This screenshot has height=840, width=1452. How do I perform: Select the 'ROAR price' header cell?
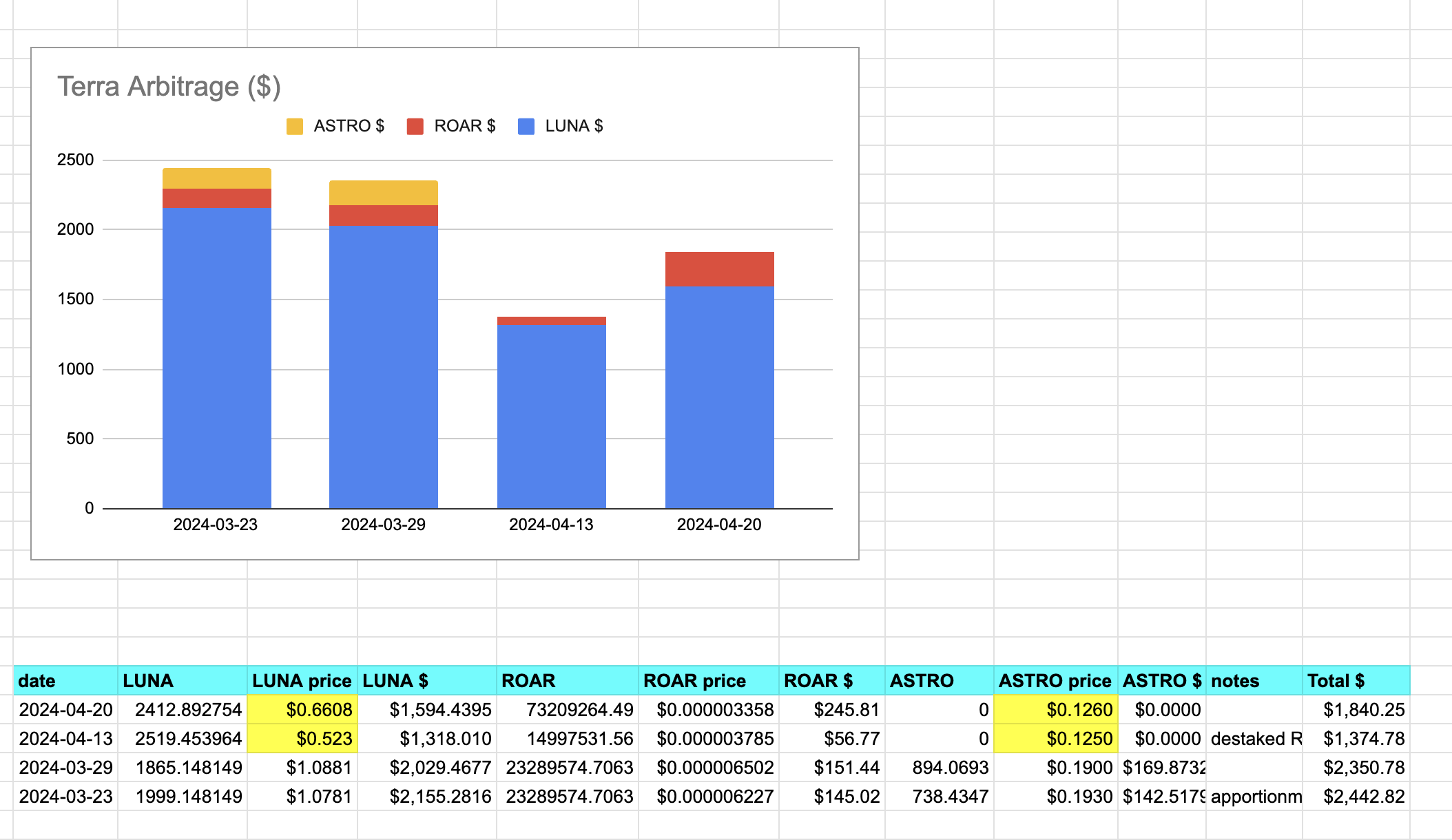(708, 681)
